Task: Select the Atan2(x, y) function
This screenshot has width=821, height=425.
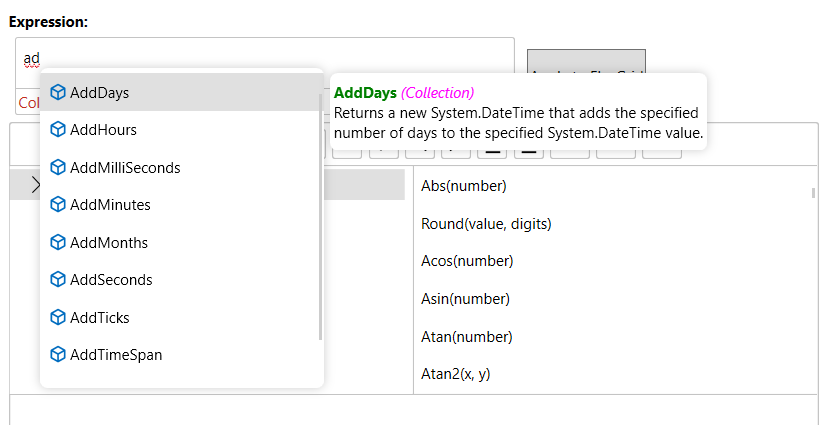Action: click(456, 374)
